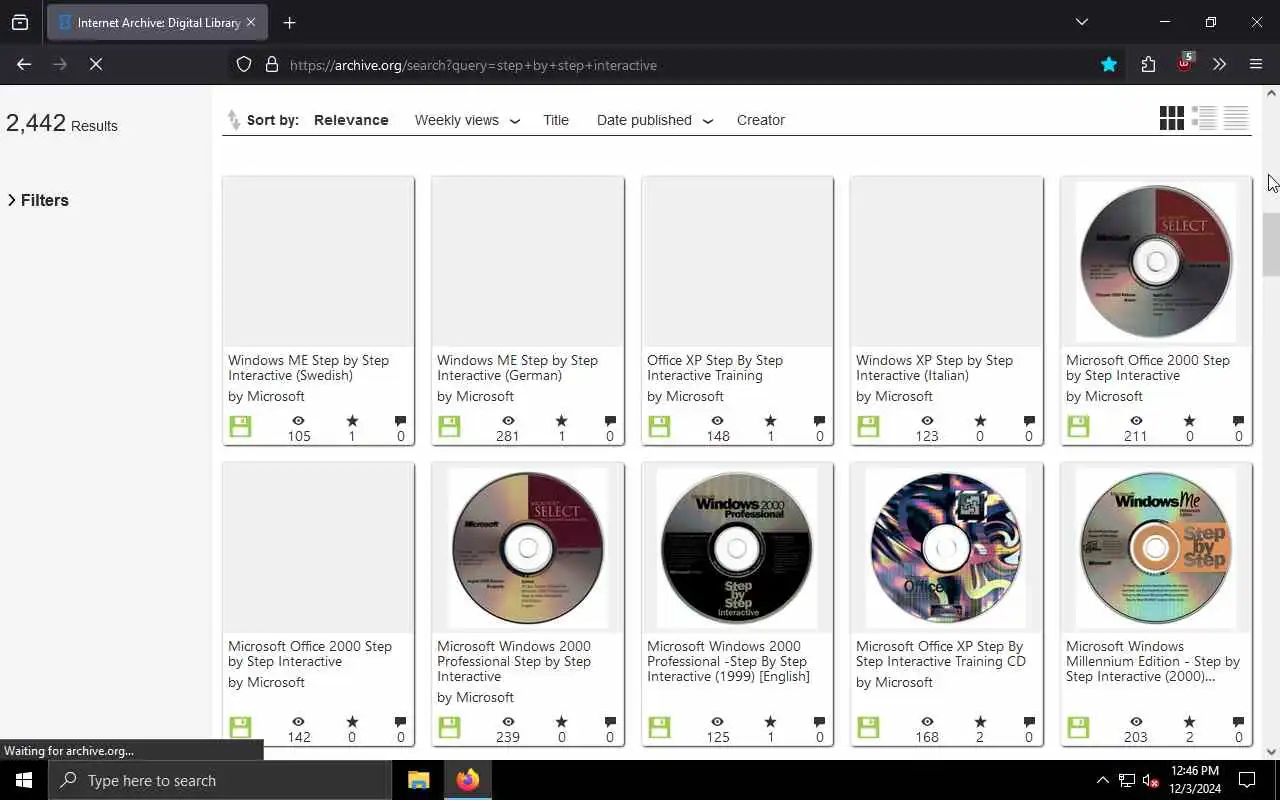Image resolution: width=1280 pixels, height=800 pixels.
Task: Show more tools chevron icon
Action: click(1219, 64)
